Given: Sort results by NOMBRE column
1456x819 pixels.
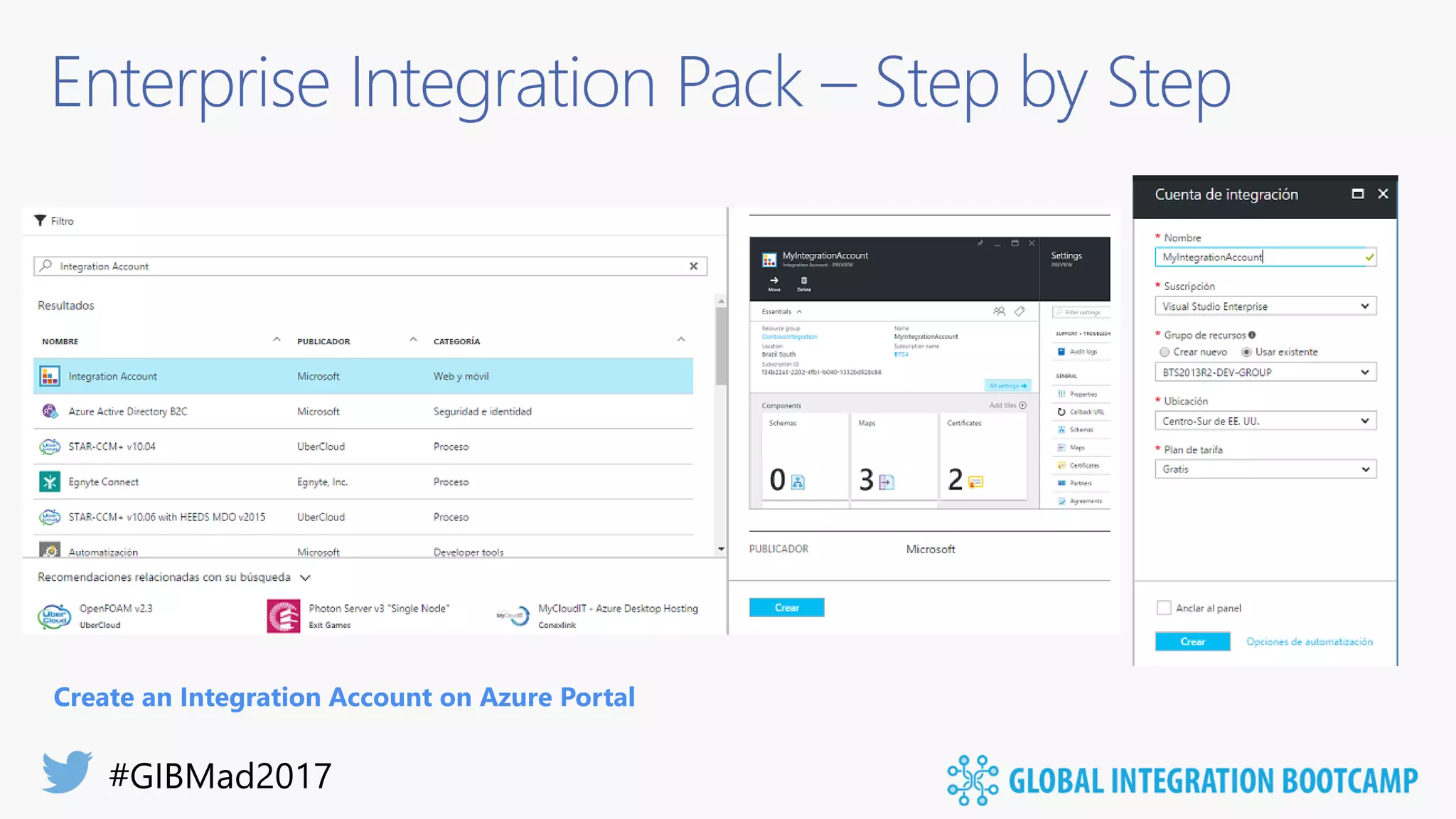Looking at the screenshot, I should click(x=60, y=341).
